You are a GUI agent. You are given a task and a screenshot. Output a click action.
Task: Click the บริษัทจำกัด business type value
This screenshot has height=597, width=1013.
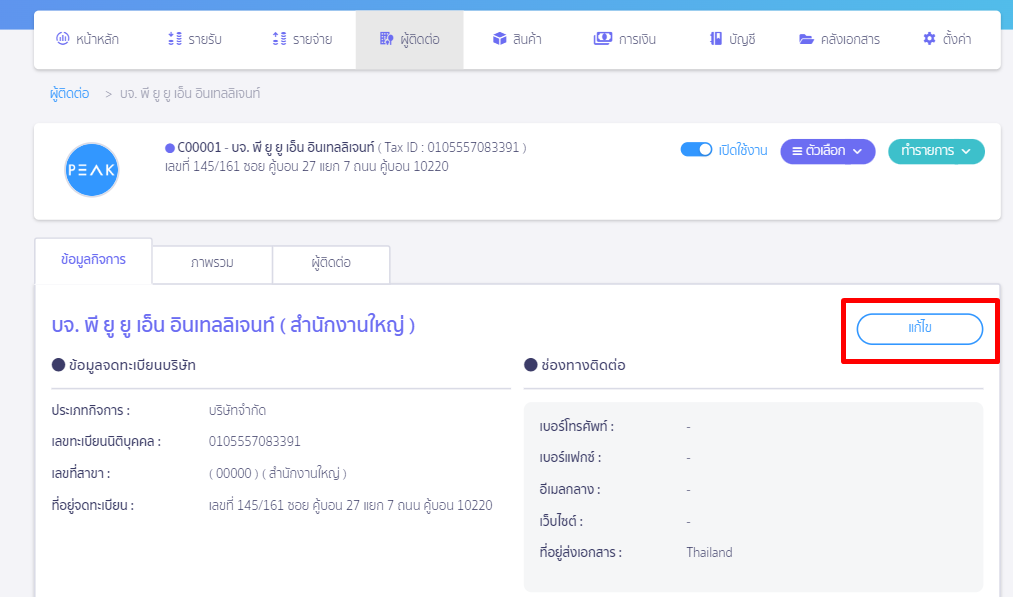click(x=237, y=410)
